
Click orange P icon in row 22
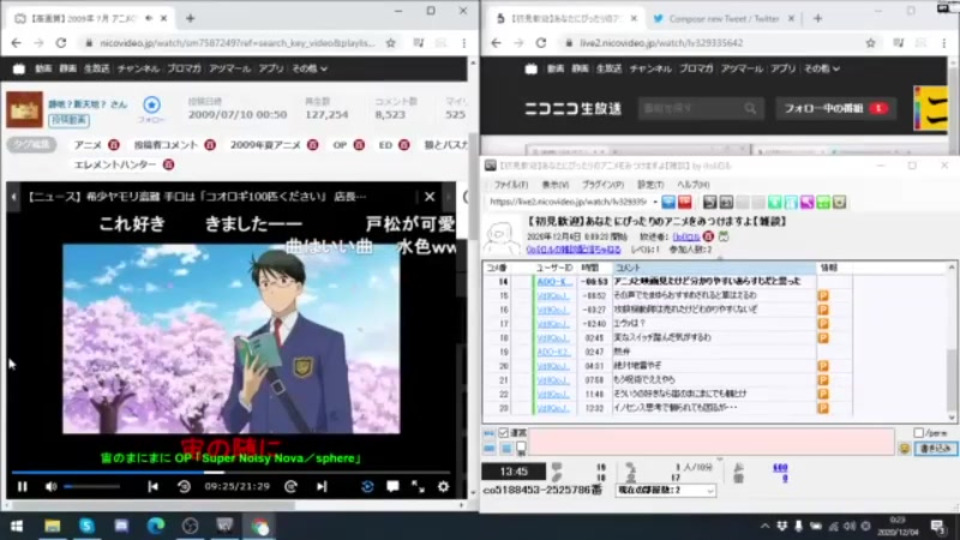pyautogui.click(x=823, y=394)
